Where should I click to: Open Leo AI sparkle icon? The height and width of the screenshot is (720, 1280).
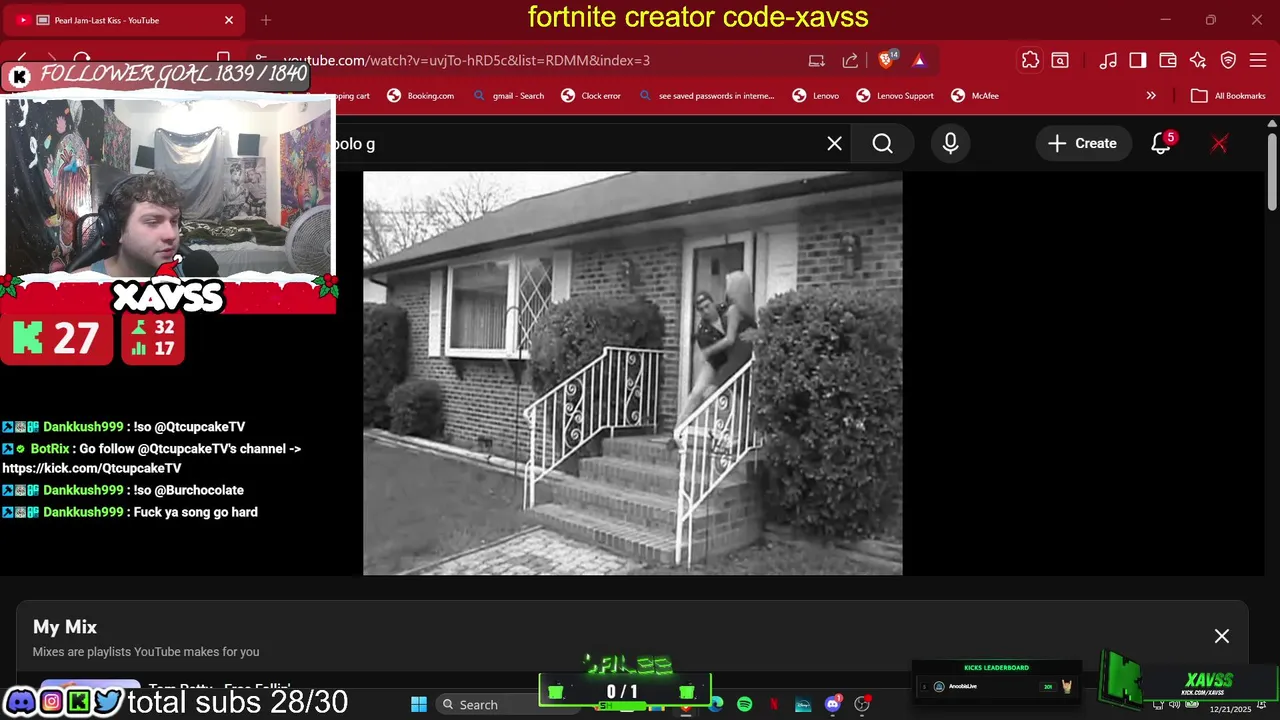pyautogui.click(x=1198, y=60)
